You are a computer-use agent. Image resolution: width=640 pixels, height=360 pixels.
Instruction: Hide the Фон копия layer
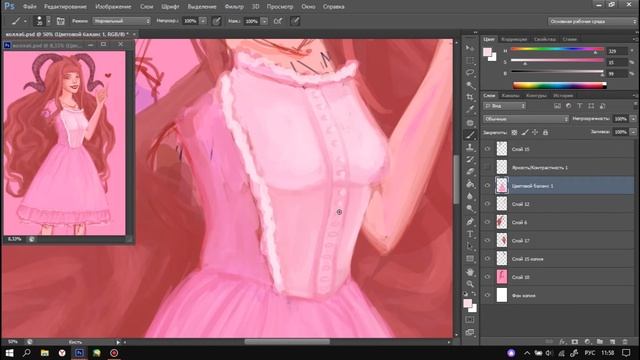(x=487, y=295)
